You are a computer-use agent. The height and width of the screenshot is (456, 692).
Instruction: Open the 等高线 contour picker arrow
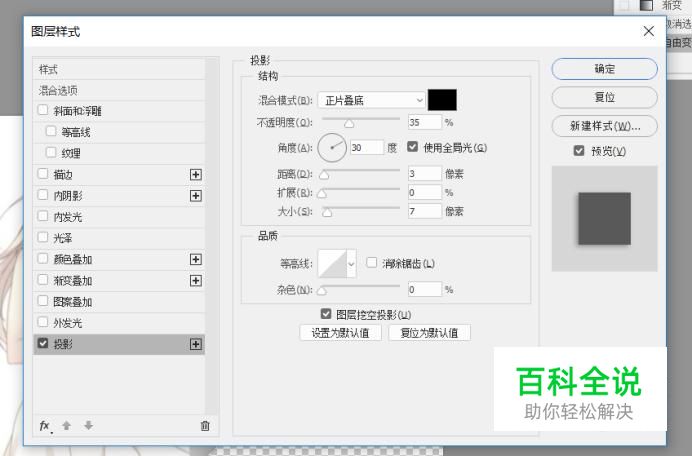click(x=352, y=264)
